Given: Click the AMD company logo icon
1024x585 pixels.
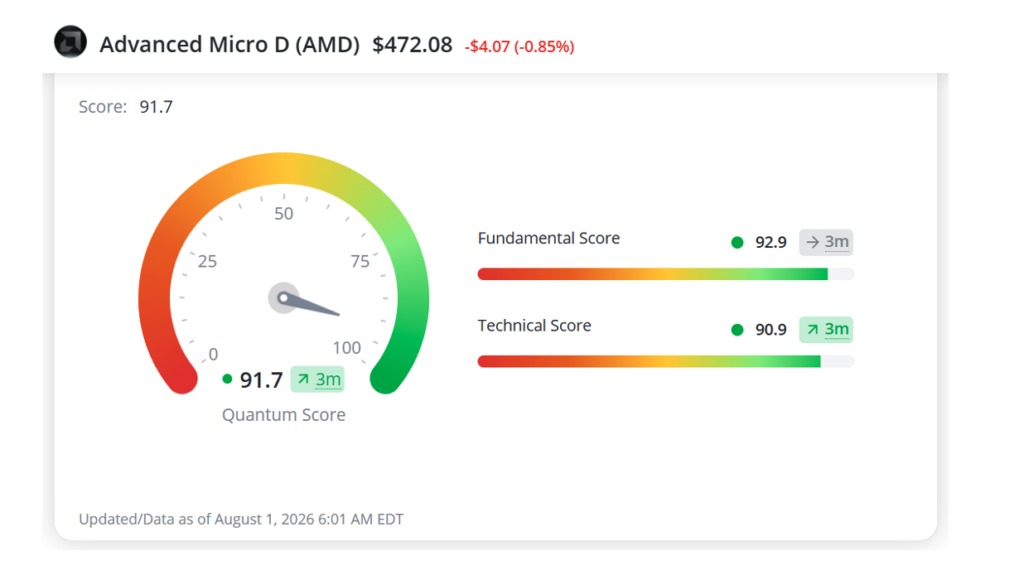Looking at the screenshot, I should tap(71, 42).
